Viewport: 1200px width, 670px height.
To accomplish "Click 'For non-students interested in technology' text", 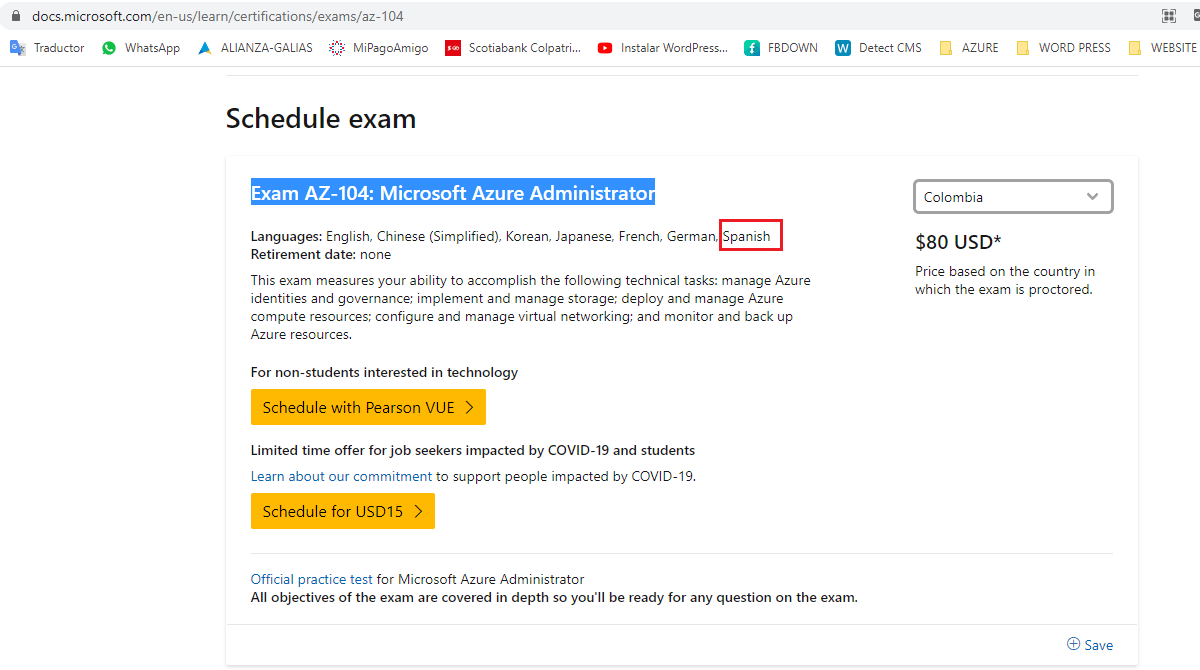I will pyautogui.click(x=384, y=372).
